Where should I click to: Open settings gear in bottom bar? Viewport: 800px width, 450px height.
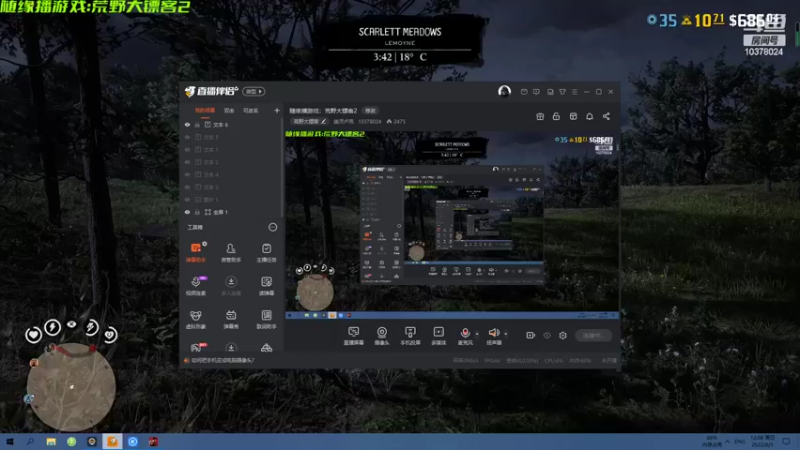coord(563,335)
